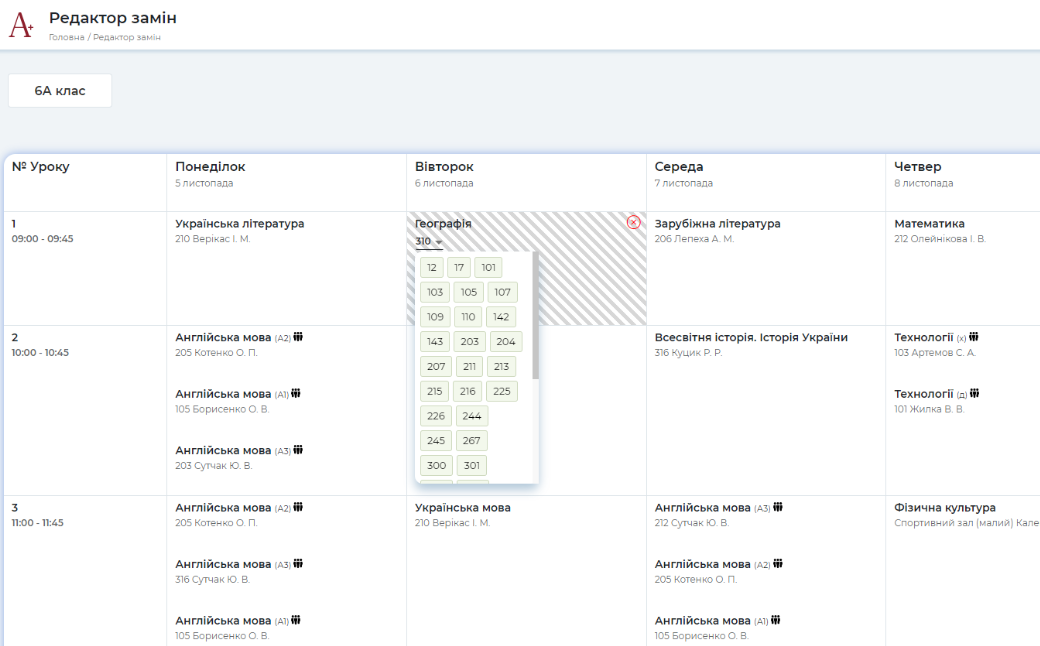This screenshot has height=646, width=1040.
Task: Click the Понеділок column header
Action: coord(210,166)
